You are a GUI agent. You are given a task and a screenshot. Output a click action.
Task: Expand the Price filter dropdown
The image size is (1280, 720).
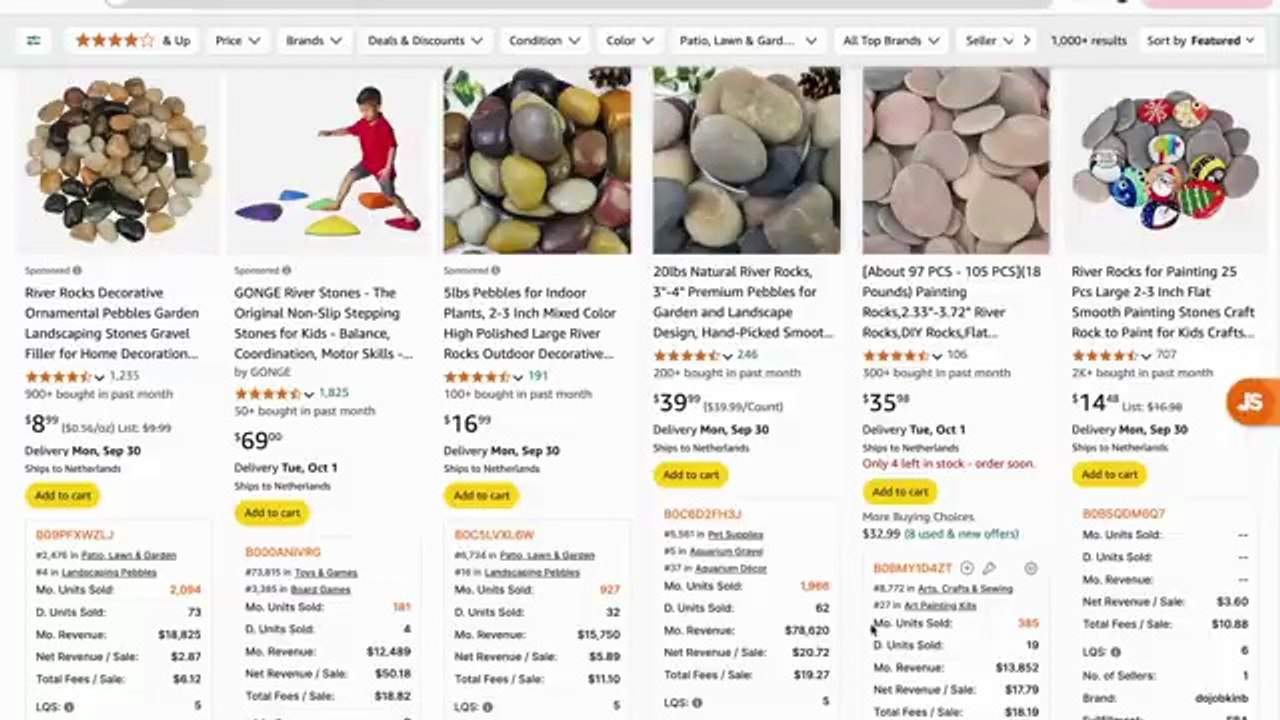coord(238,40)
